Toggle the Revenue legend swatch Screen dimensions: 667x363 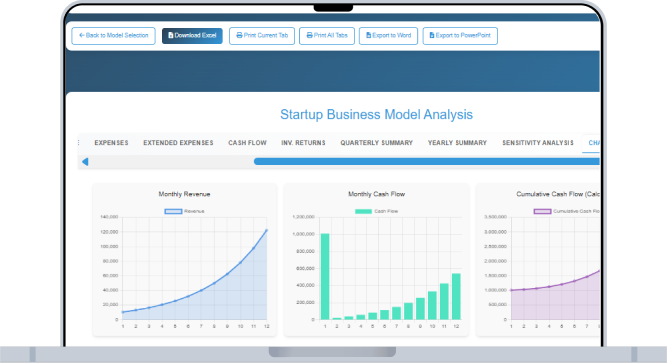click(173, 212)
